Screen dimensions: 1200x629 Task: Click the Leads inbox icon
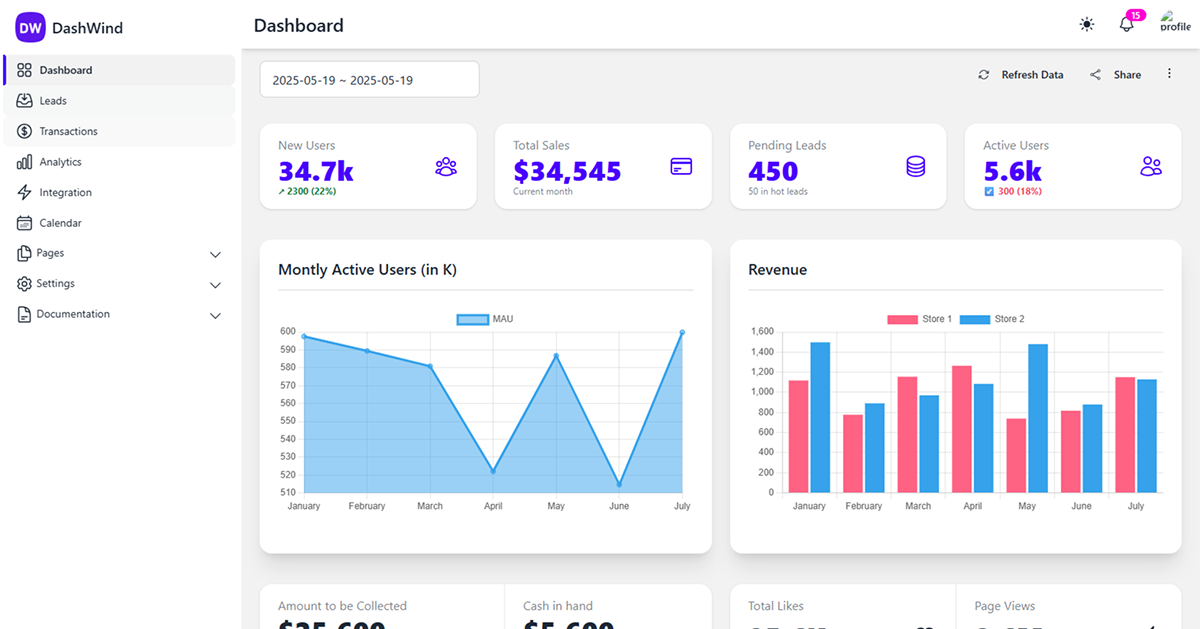click(x=25, y=101)
